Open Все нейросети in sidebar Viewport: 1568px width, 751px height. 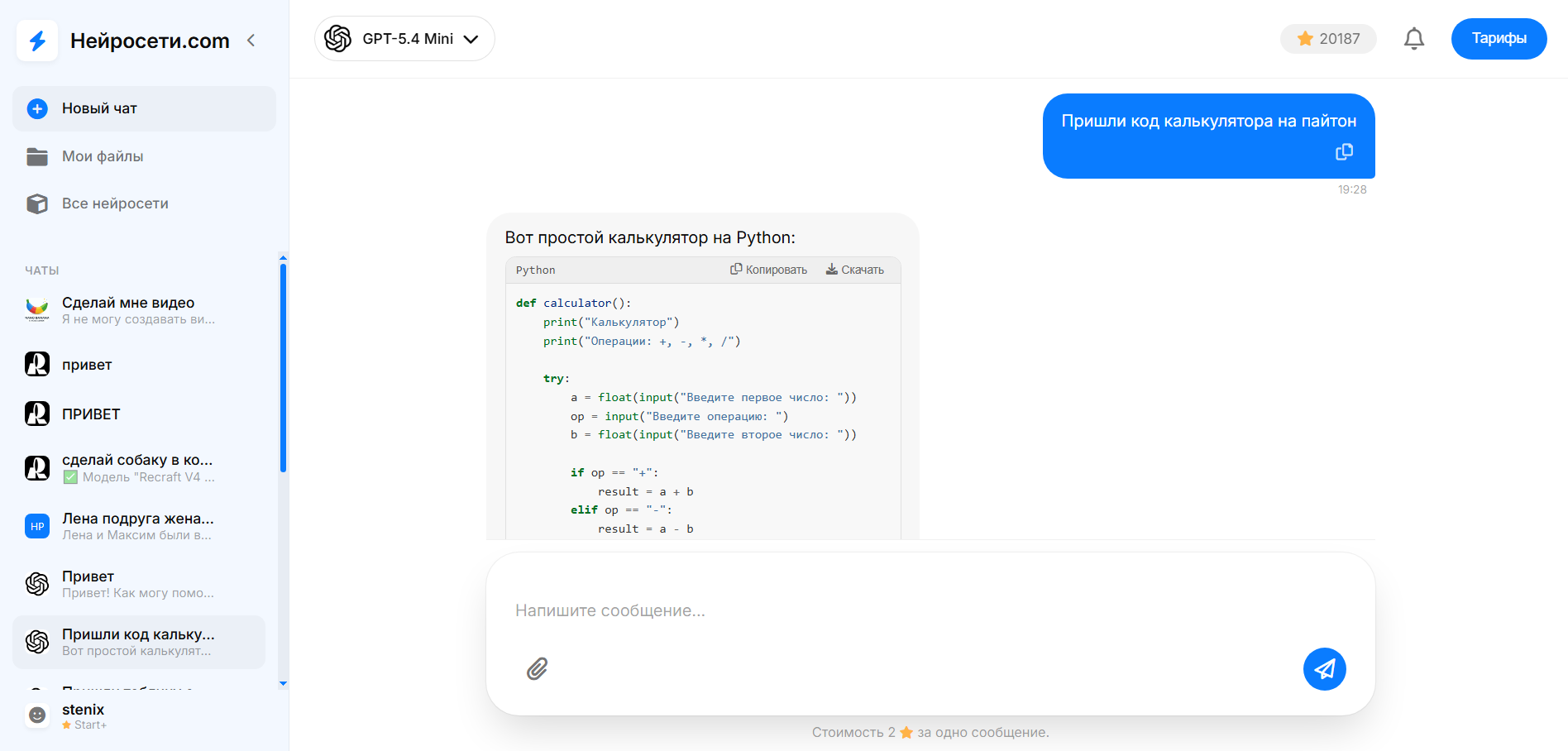click(114, 203)
